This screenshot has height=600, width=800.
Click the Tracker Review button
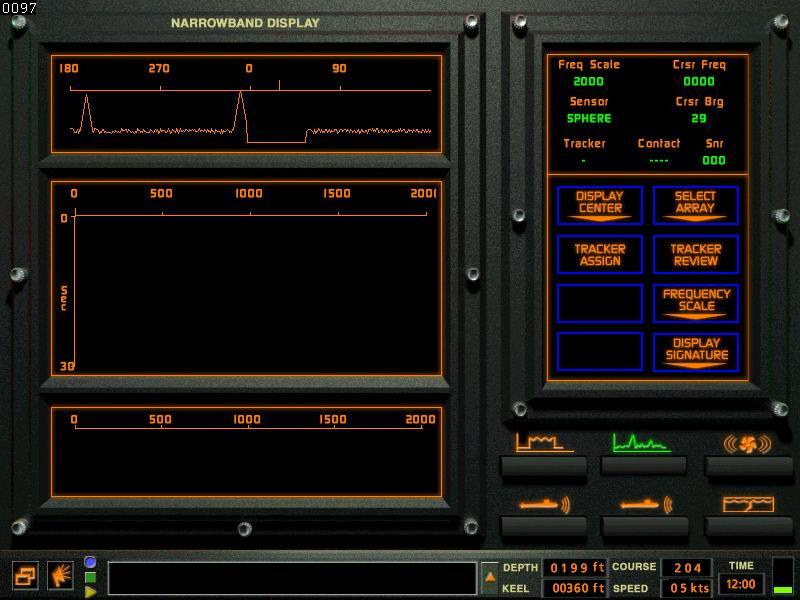click(x=695, y=255)
